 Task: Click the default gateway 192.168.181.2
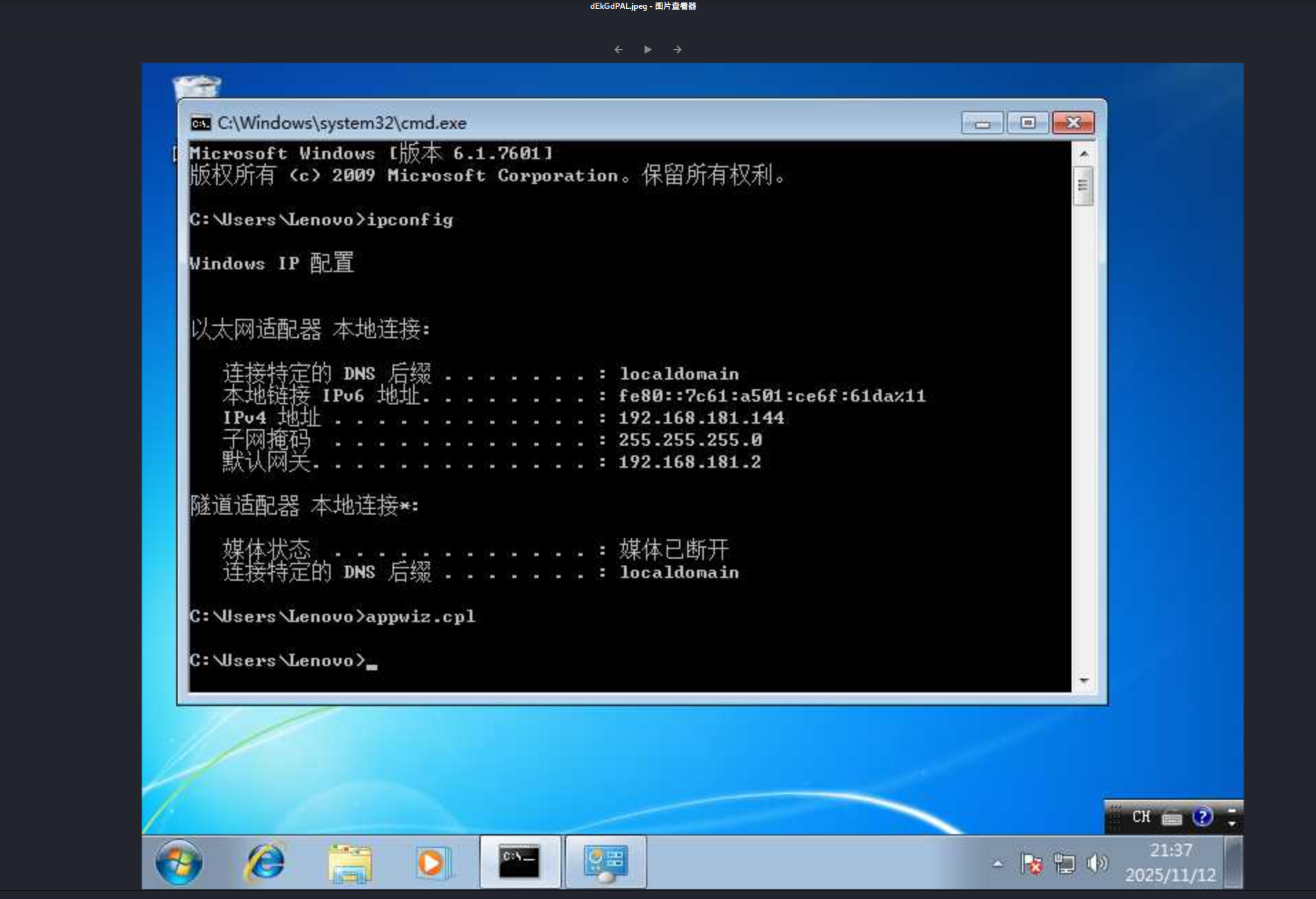pyautogui.click(x=690, y=462)
